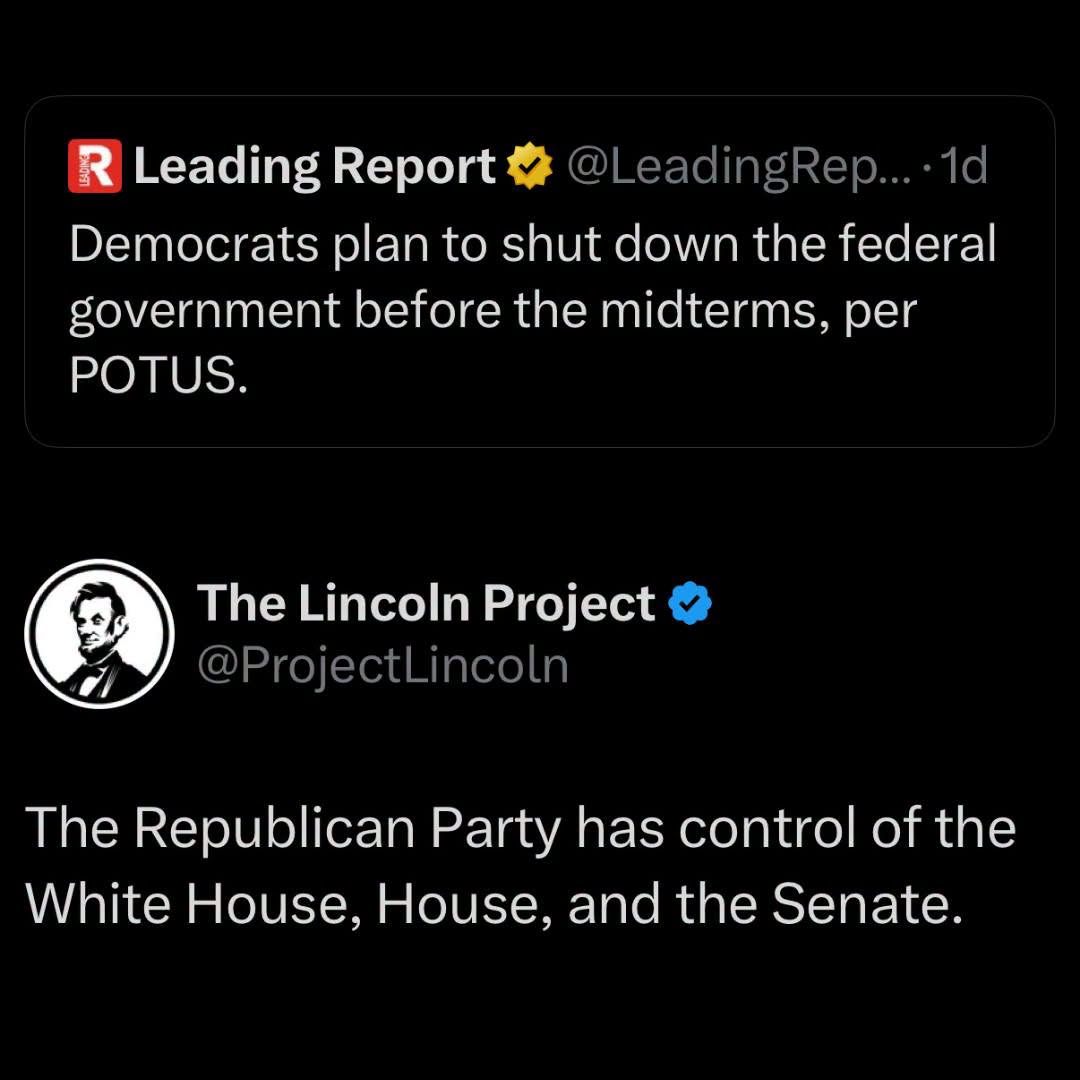This screenshot has height=1080, width=1080.
Task: Click the blue verified checkmark beside Lincoln Project
Action: (689, 603)
